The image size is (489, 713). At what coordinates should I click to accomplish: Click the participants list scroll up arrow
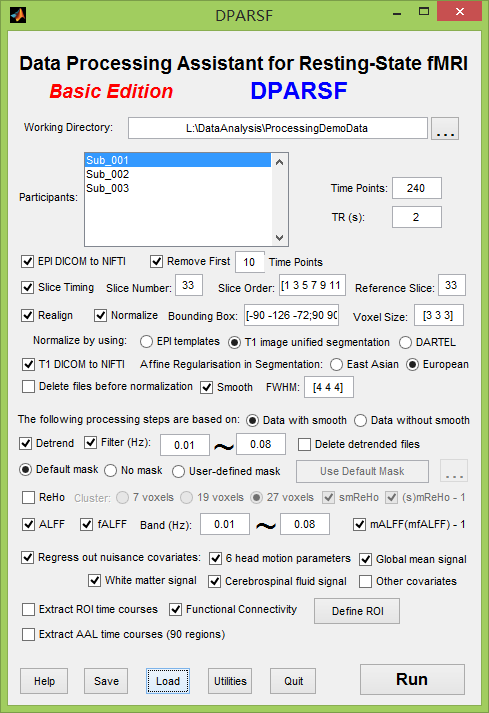point(279,162)
